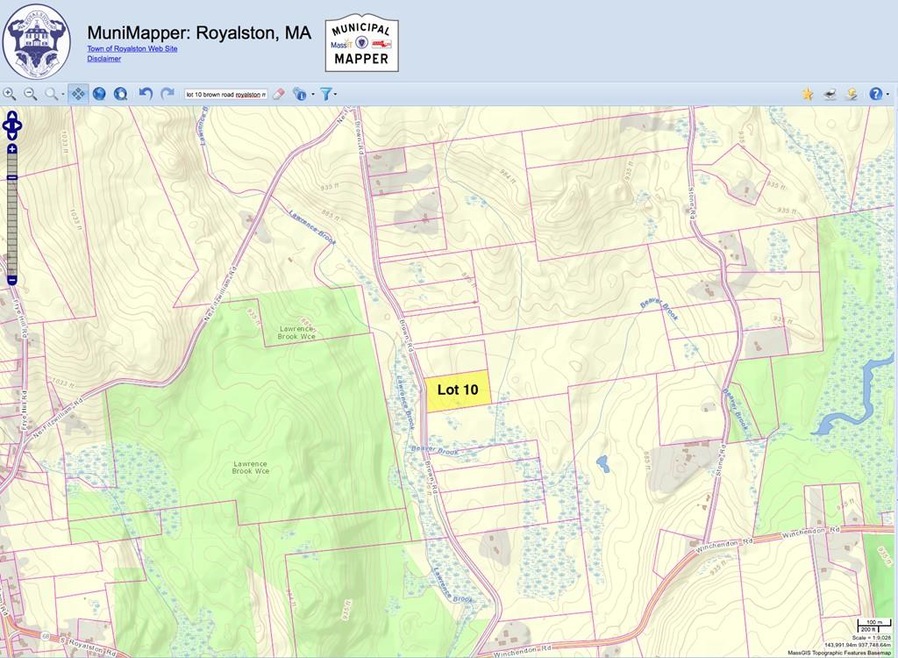This screenshot has width=898, height=658.
Task: Open the identify tool dropdown arrow
Action: (x=312, y=94)
